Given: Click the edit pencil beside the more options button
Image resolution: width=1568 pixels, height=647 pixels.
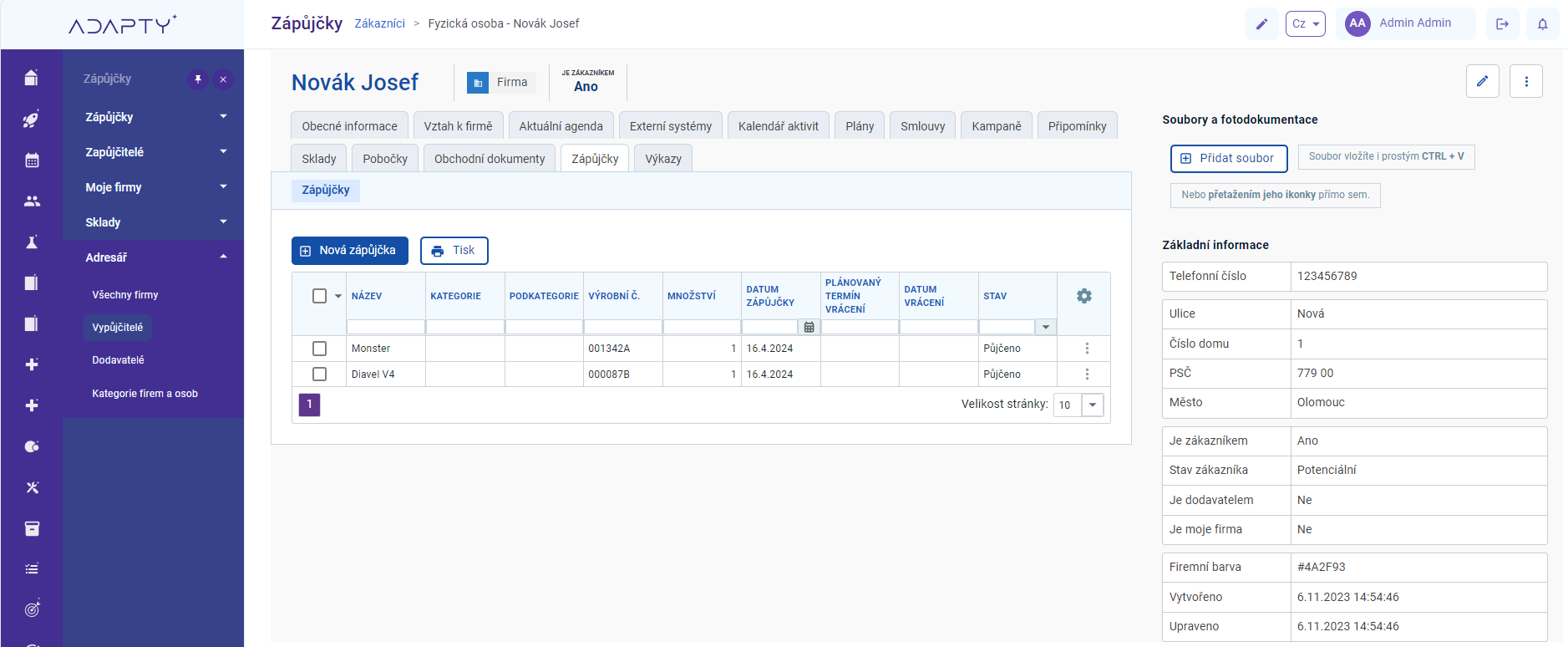Looking at the screenshot, I should (1482, 81).
